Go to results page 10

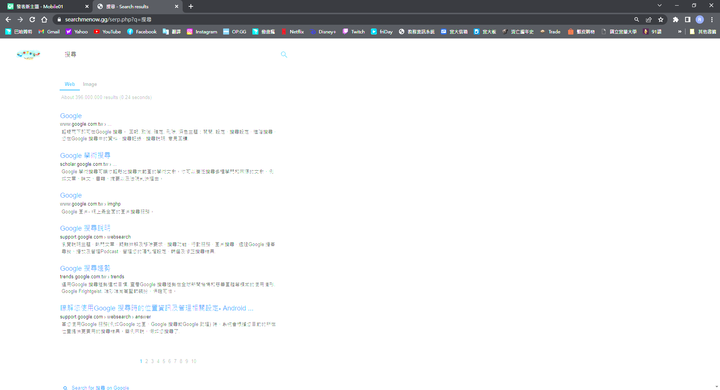click(194, 361)
